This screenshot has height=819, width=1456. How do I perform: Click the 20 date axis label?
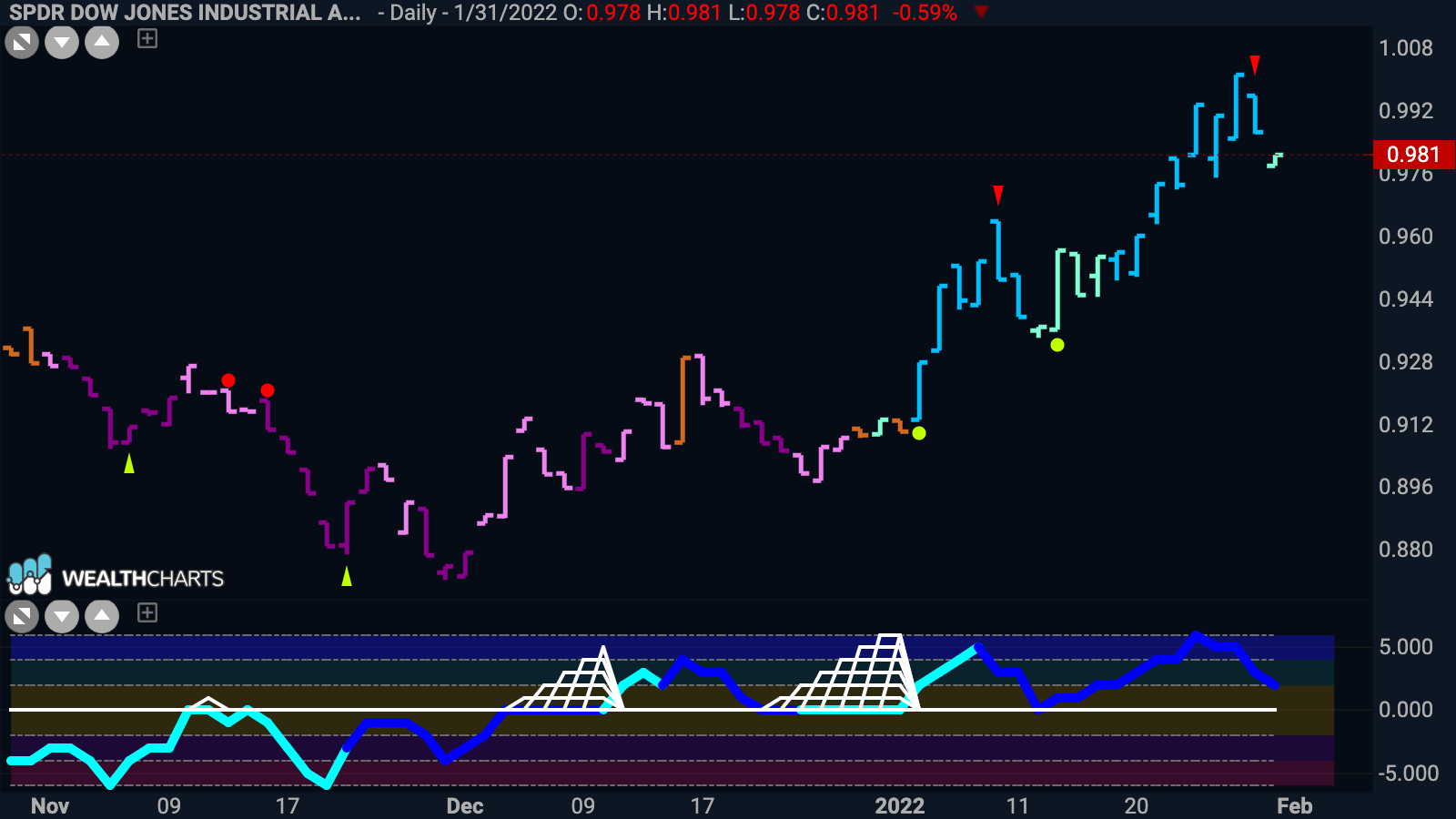1136,806
